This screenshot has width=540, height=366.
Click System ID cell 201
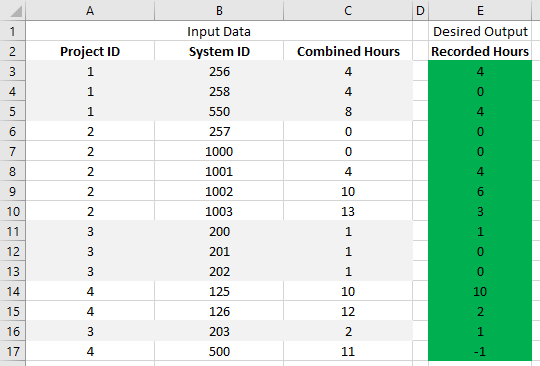219,251
